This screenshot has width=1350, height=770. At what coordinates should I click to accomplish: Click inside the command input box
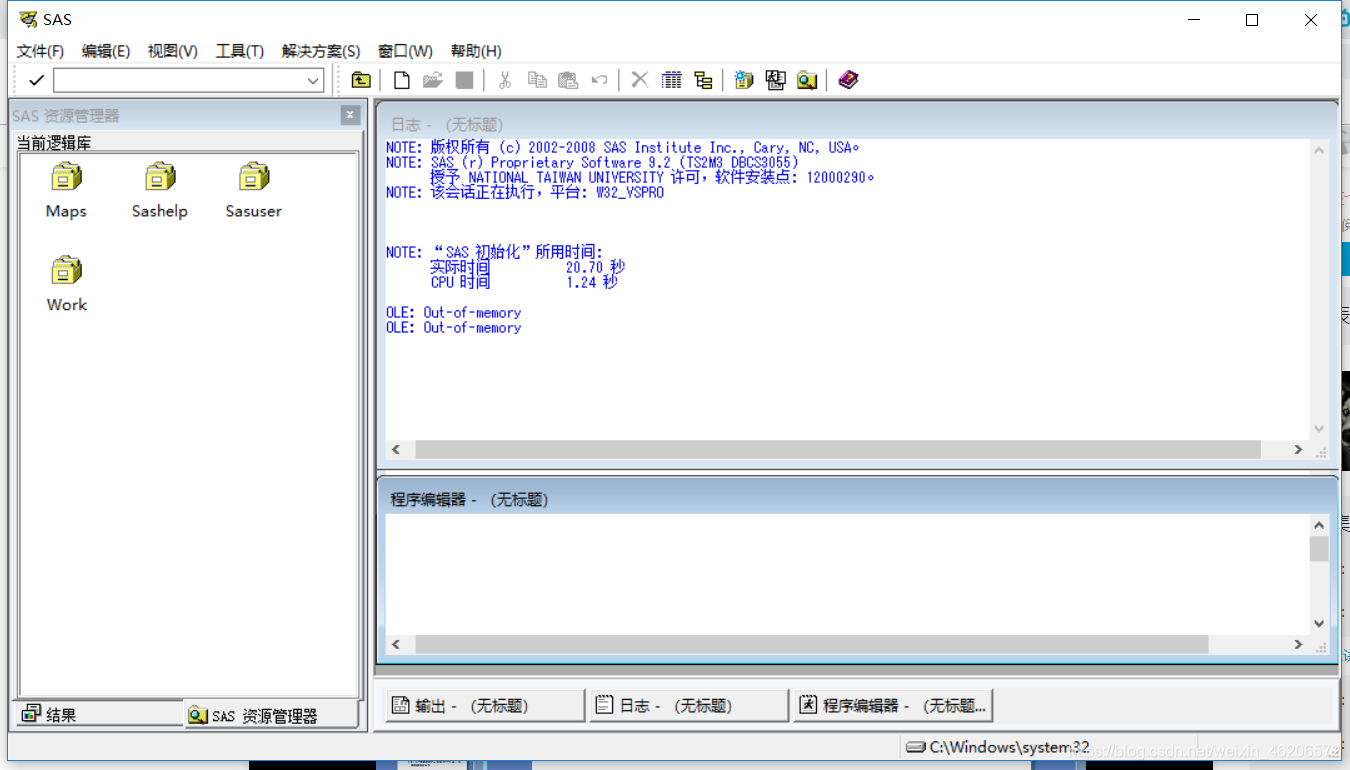pos(179,81)
